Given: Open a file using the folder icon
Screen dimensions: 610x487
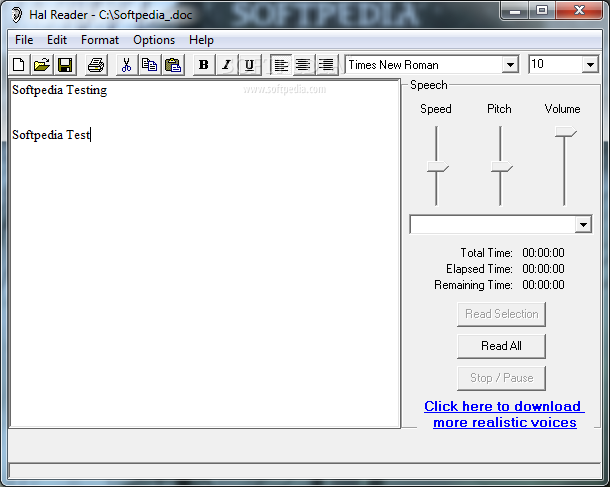Looking at the screenshot, I should tap(42, 65).
